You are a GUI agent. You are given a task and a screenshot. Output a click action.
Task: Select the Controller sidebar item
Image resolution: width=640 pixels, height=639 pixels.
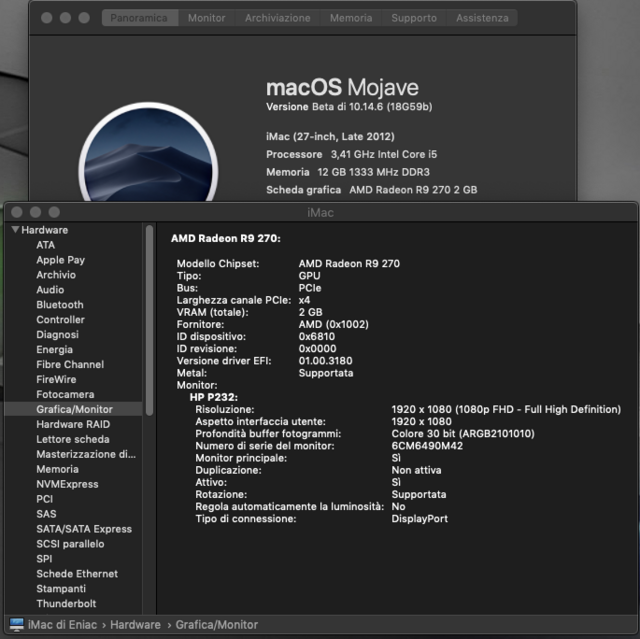[60, 320]
